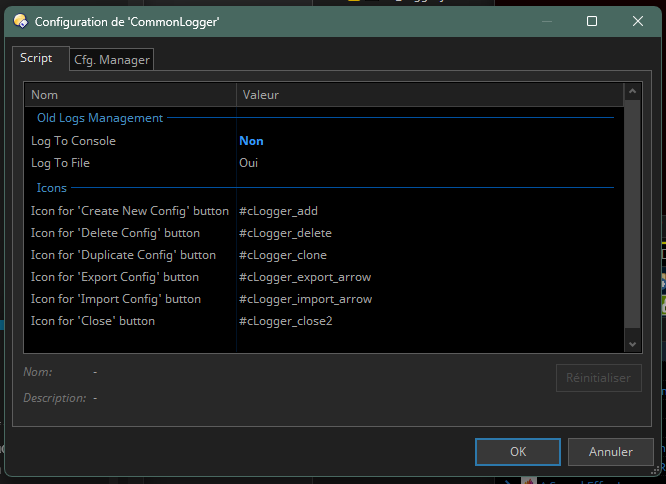Click the scrollbar down arrow in the property list

tap(631, 343)
